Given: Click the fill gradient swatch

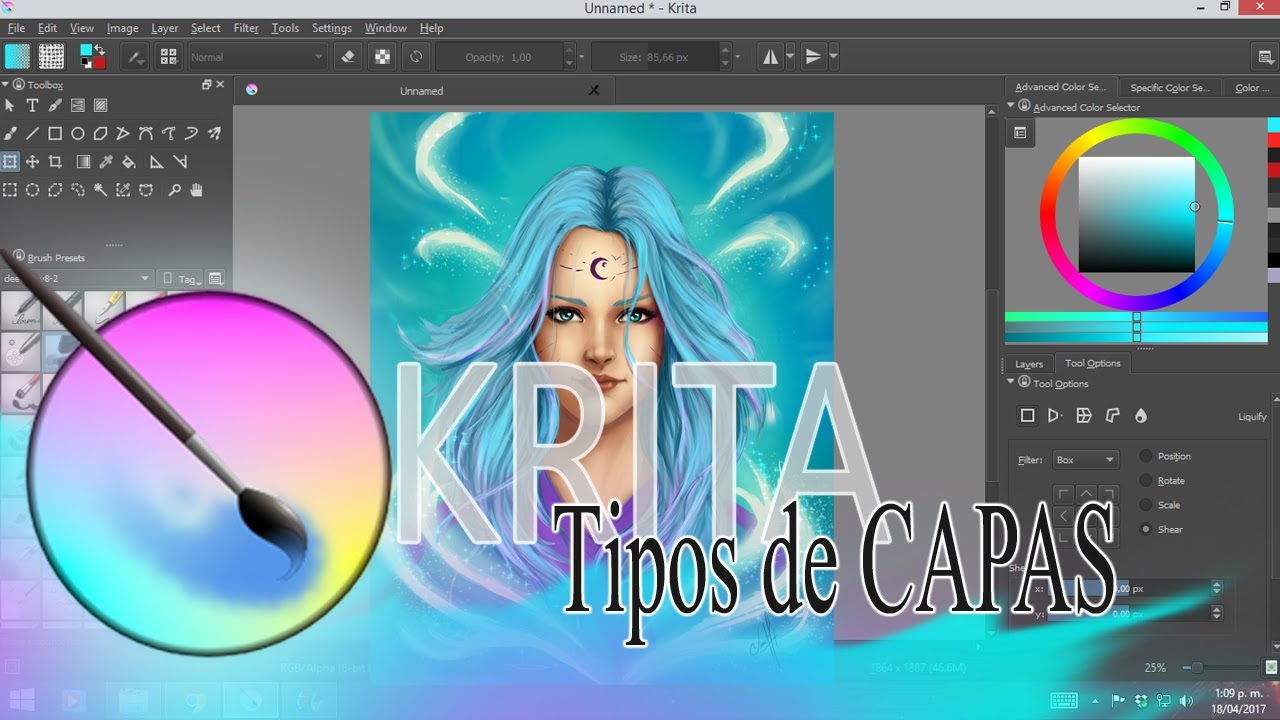Looking at the screenshot, I should point(18,57).
